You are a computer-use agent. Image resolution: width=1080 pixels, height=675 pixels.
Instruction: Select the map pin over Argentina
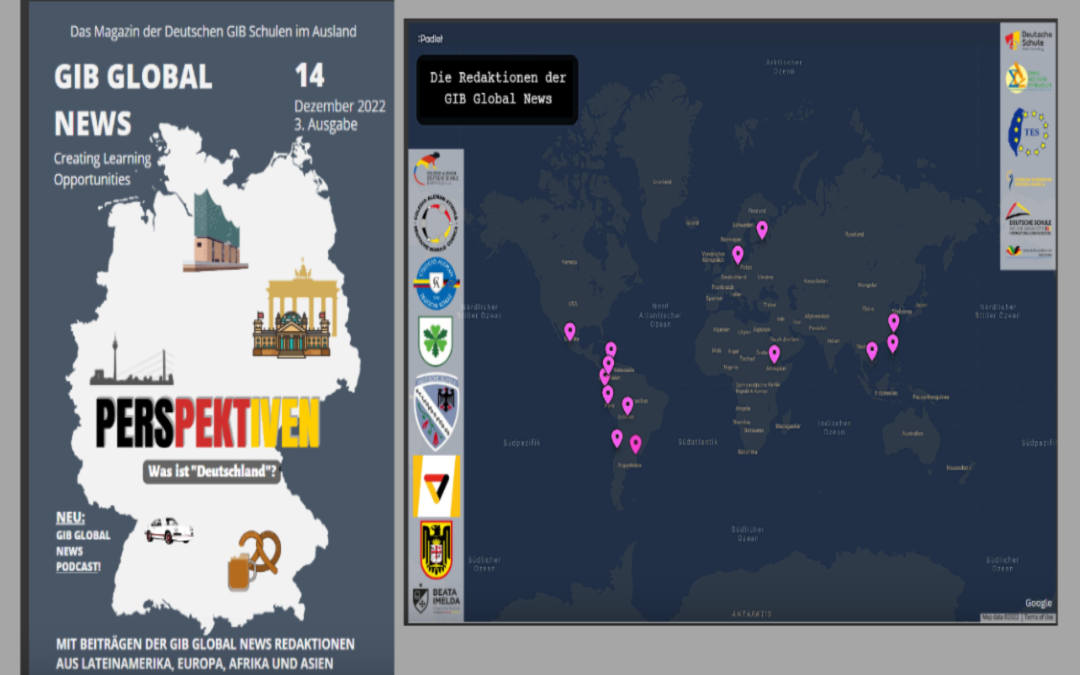[x=635, y=444]
